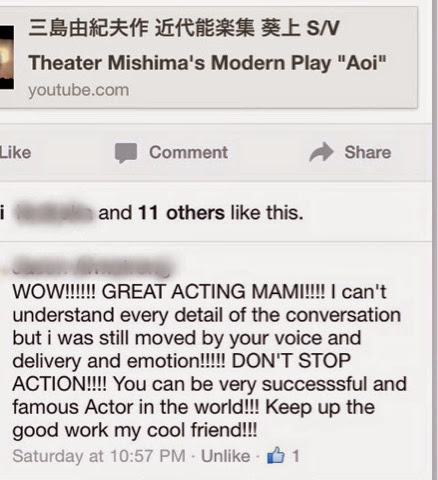Click the 'Saturday at 10:57 PM' timestamp
The height and width of the screenshot is (480, 438).
[x=99, y=456]
